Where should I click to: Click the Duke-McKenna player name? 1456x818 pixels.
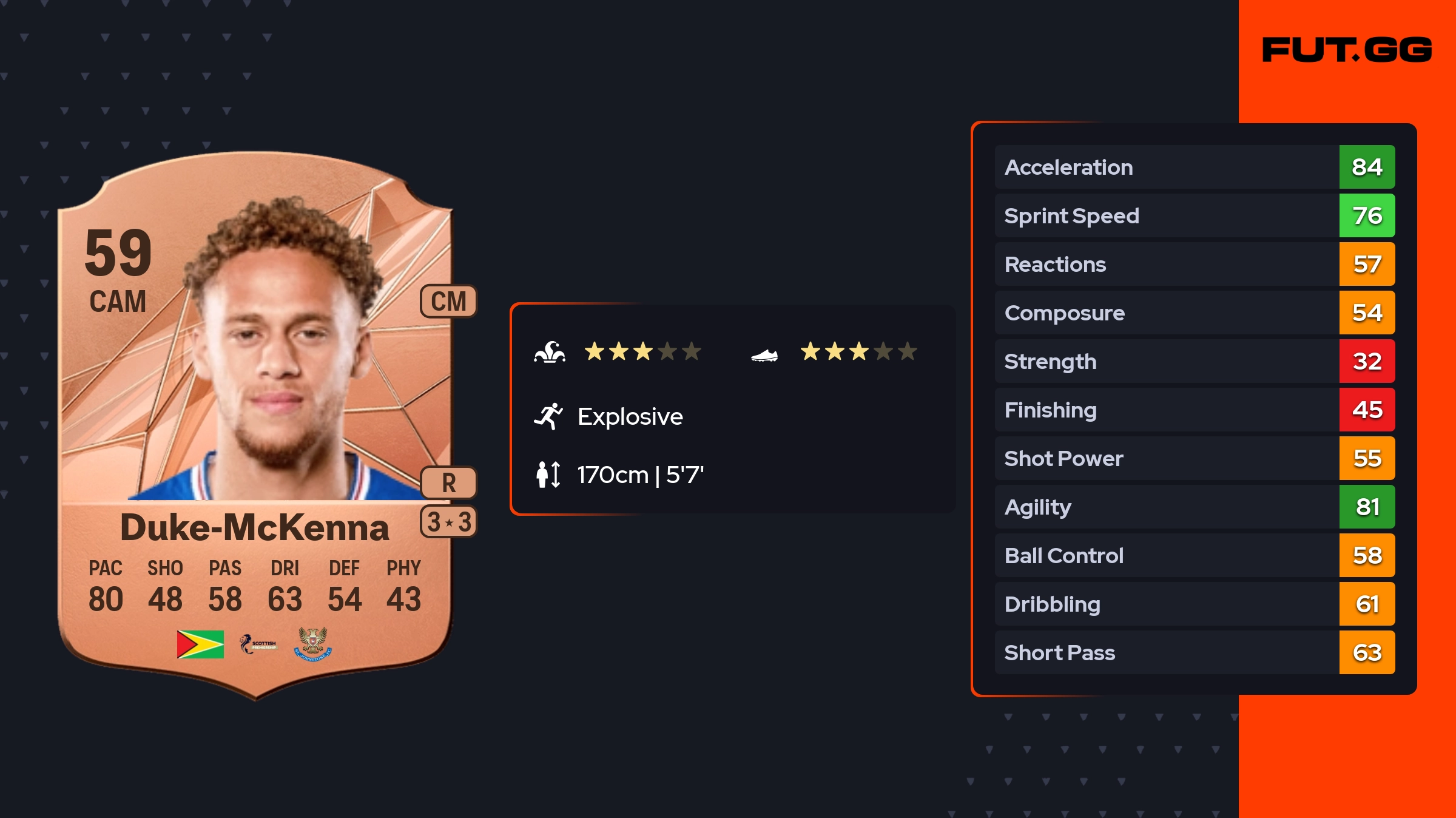tap(255, 527)
